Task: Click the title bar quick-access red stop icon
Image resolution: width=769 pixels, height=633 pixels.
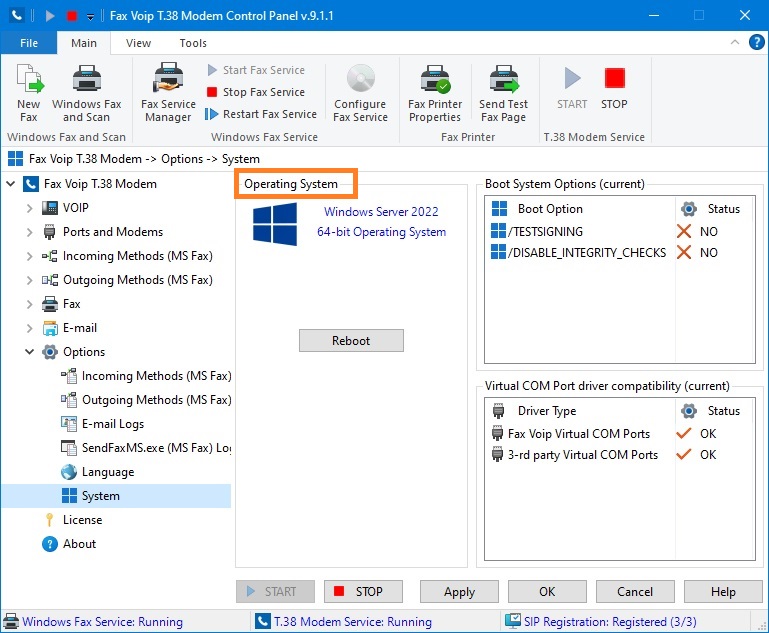Action: (x=72, y=16)
